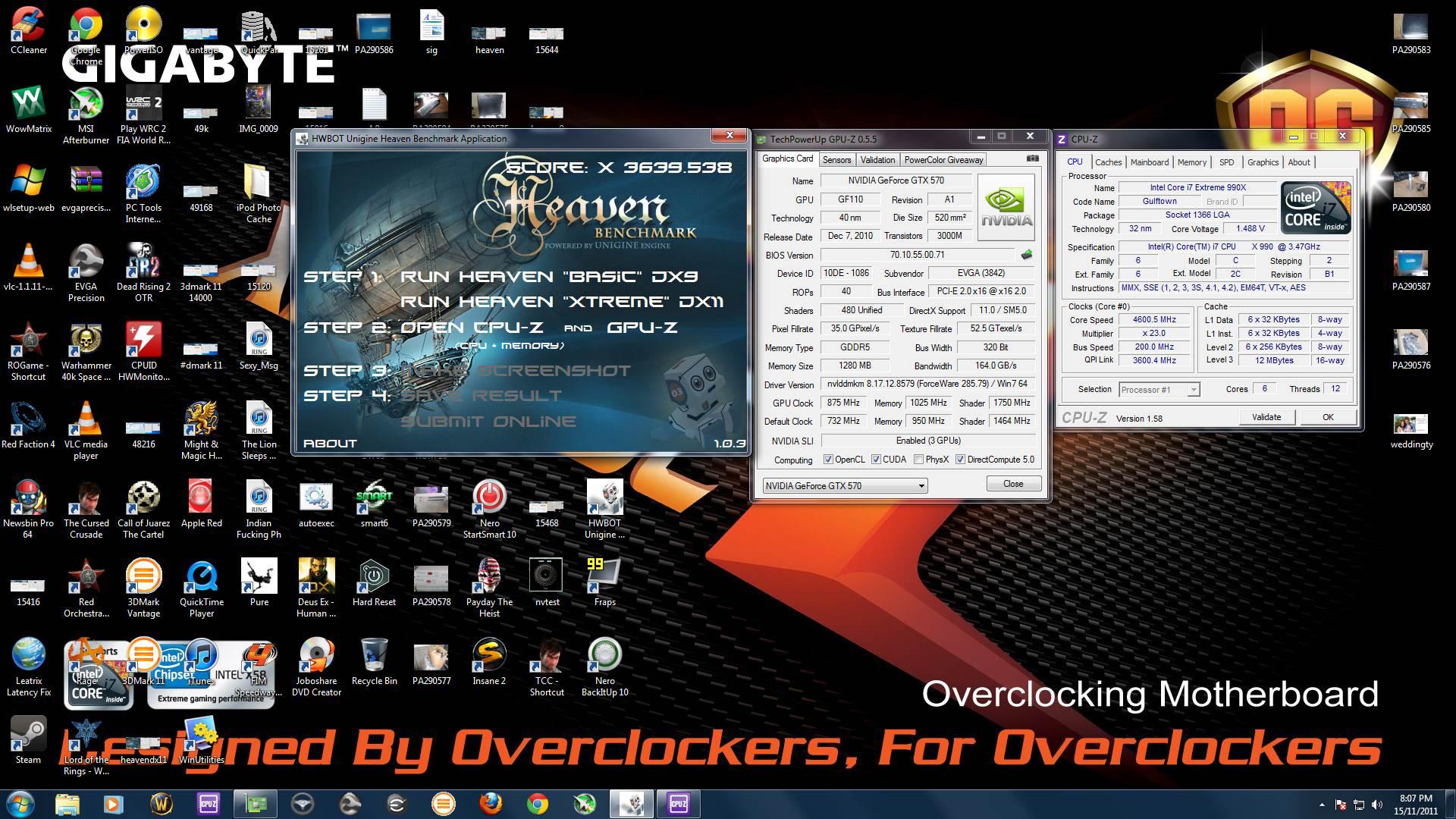Open the QuickTime Player desktop shortcut
Image resolution: width=1456 pixels, height=819 pixels.
[x=201, y=589]
